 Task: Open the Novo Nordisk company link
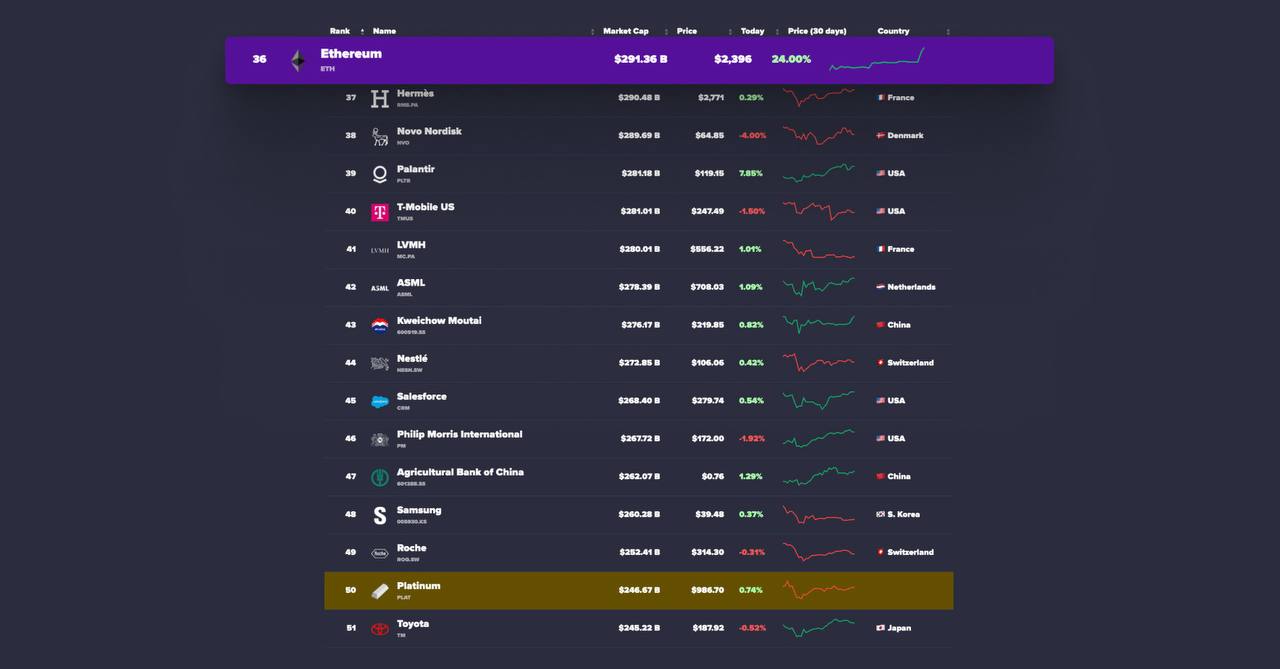pos(429,131)
